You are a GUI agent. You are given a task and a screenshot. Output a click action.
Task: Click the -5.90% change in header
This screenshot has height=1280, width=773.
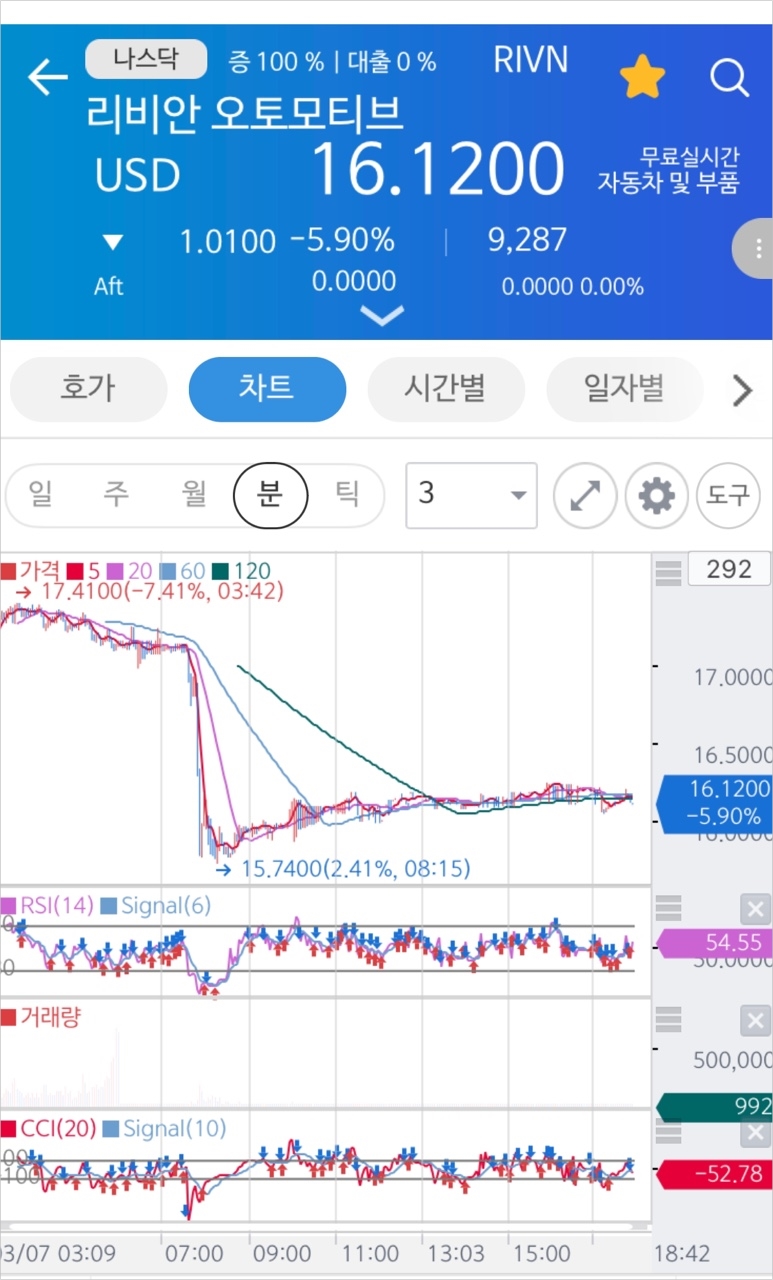point(342,240)
